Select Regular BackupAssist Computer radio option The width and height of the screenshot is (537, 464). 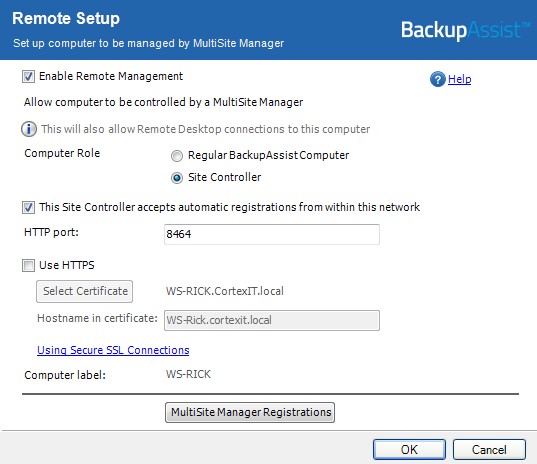tap(177, 156)
